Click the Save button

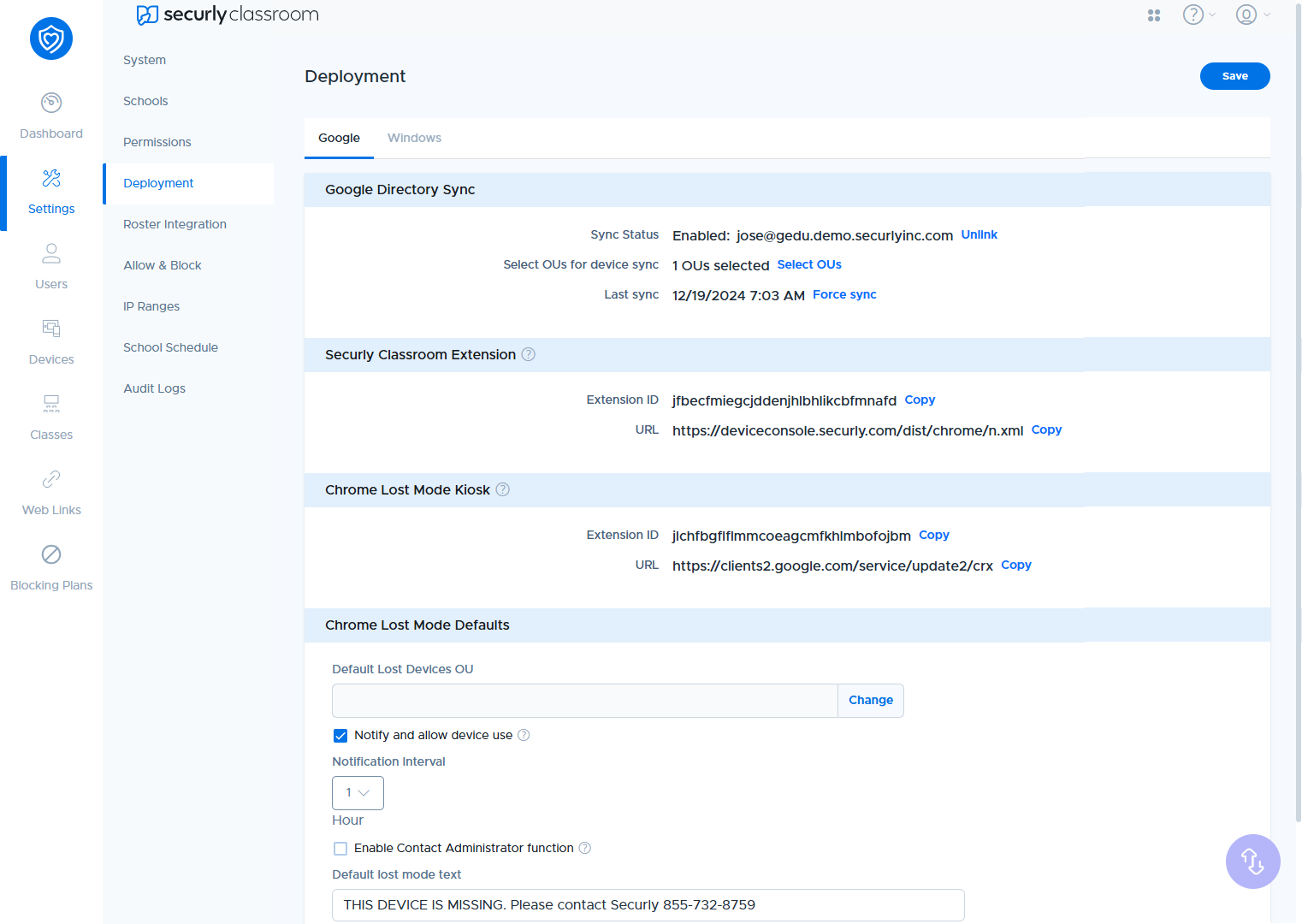point(1234,76)
